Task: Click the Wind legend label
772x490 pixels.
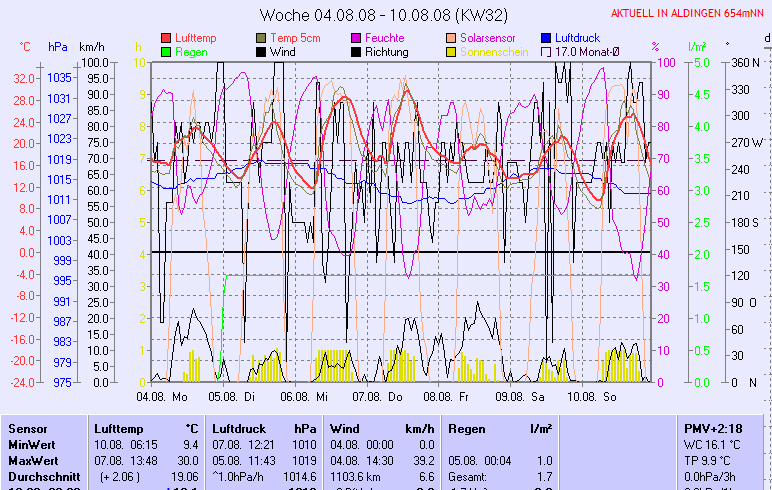Action: 285,52
